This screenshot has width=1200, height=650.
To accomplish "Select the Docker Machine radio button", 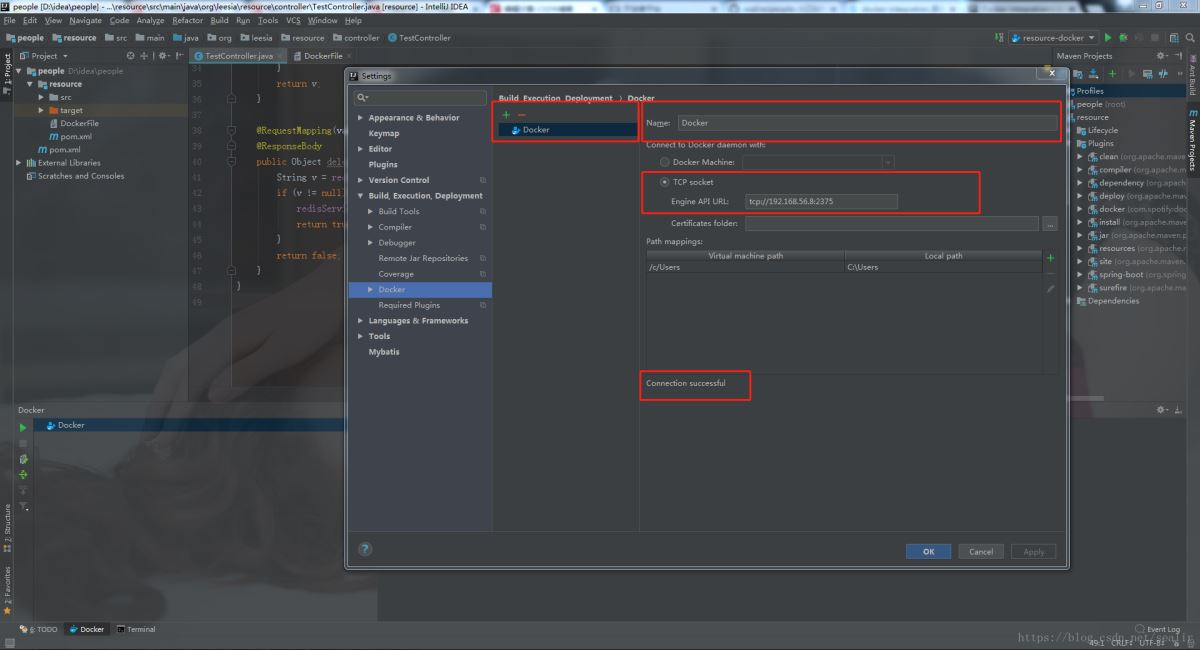I will (665, 162).
